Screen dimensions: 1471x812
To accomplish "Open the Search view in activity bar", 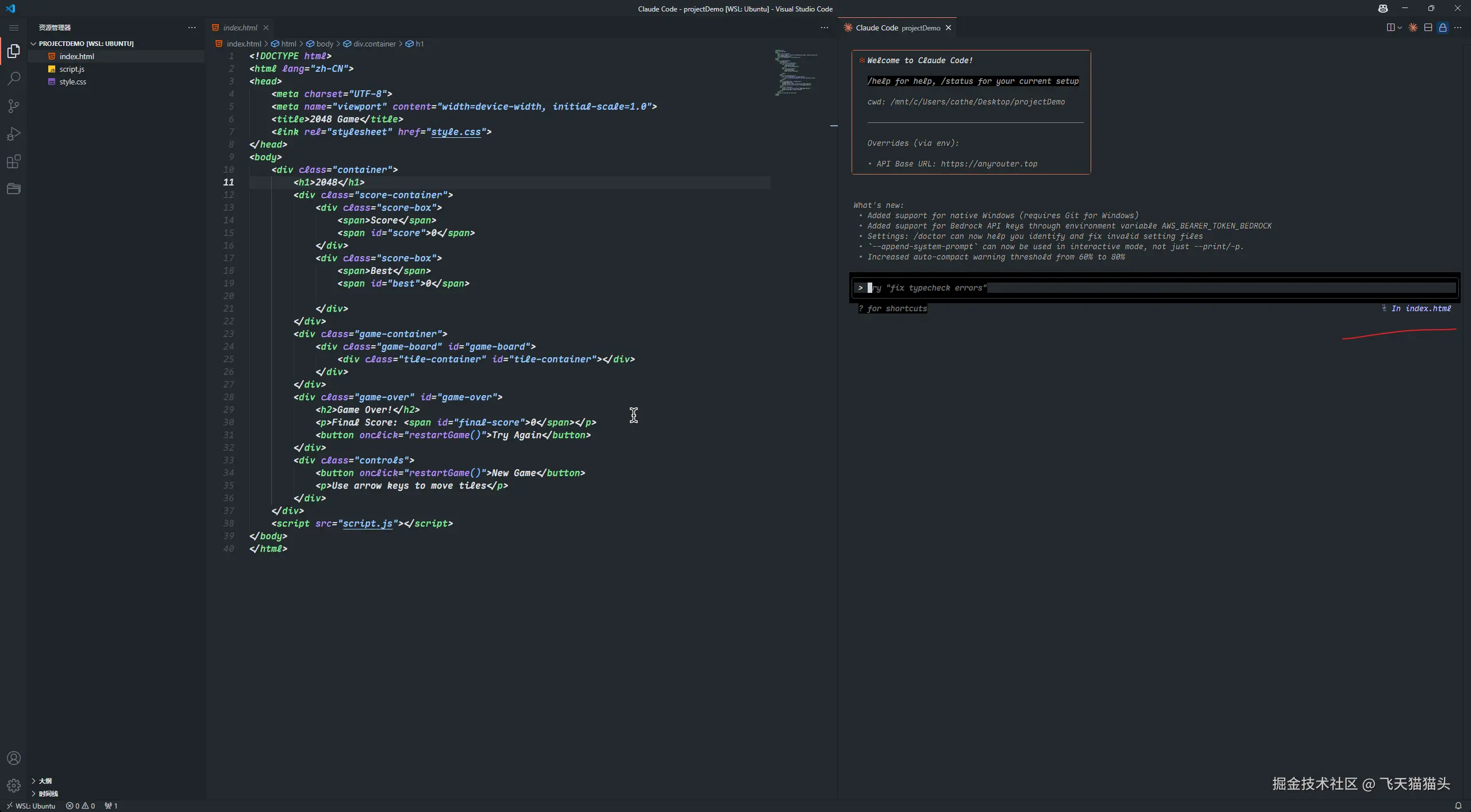I will [x=14, y=78].
